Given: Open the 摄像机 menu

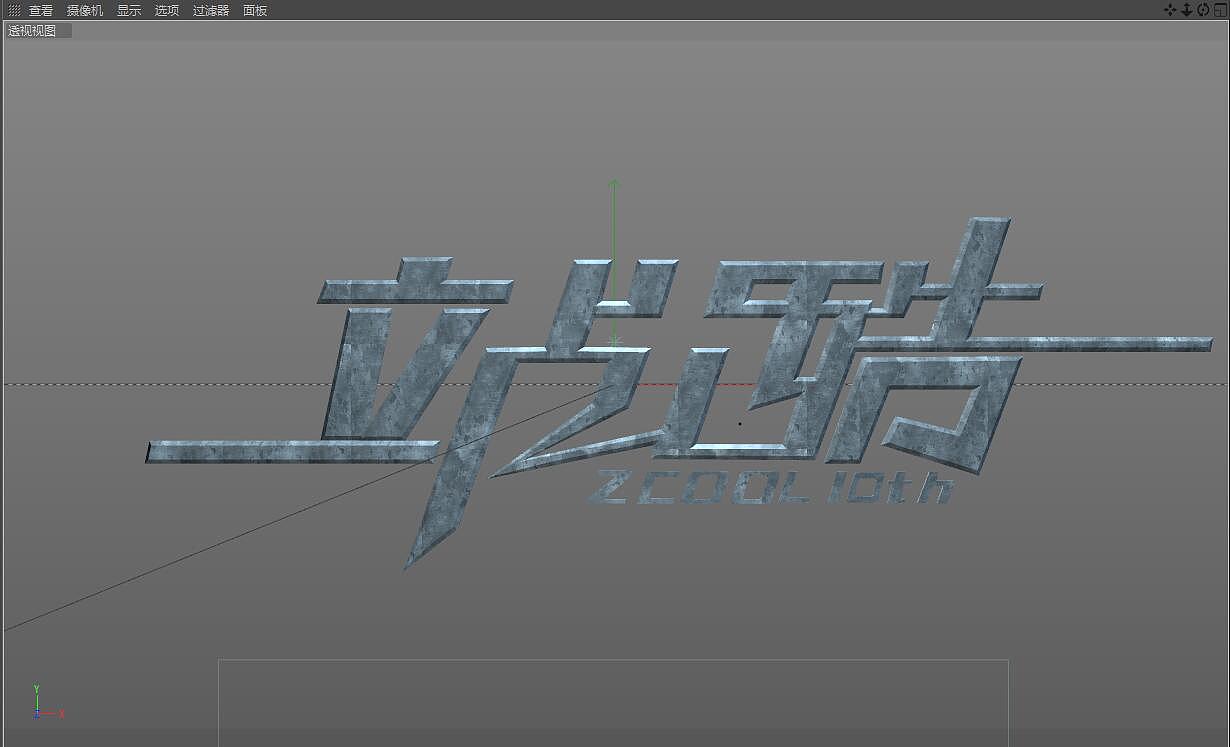Looking at the screenshot, I should coord(85,10).
